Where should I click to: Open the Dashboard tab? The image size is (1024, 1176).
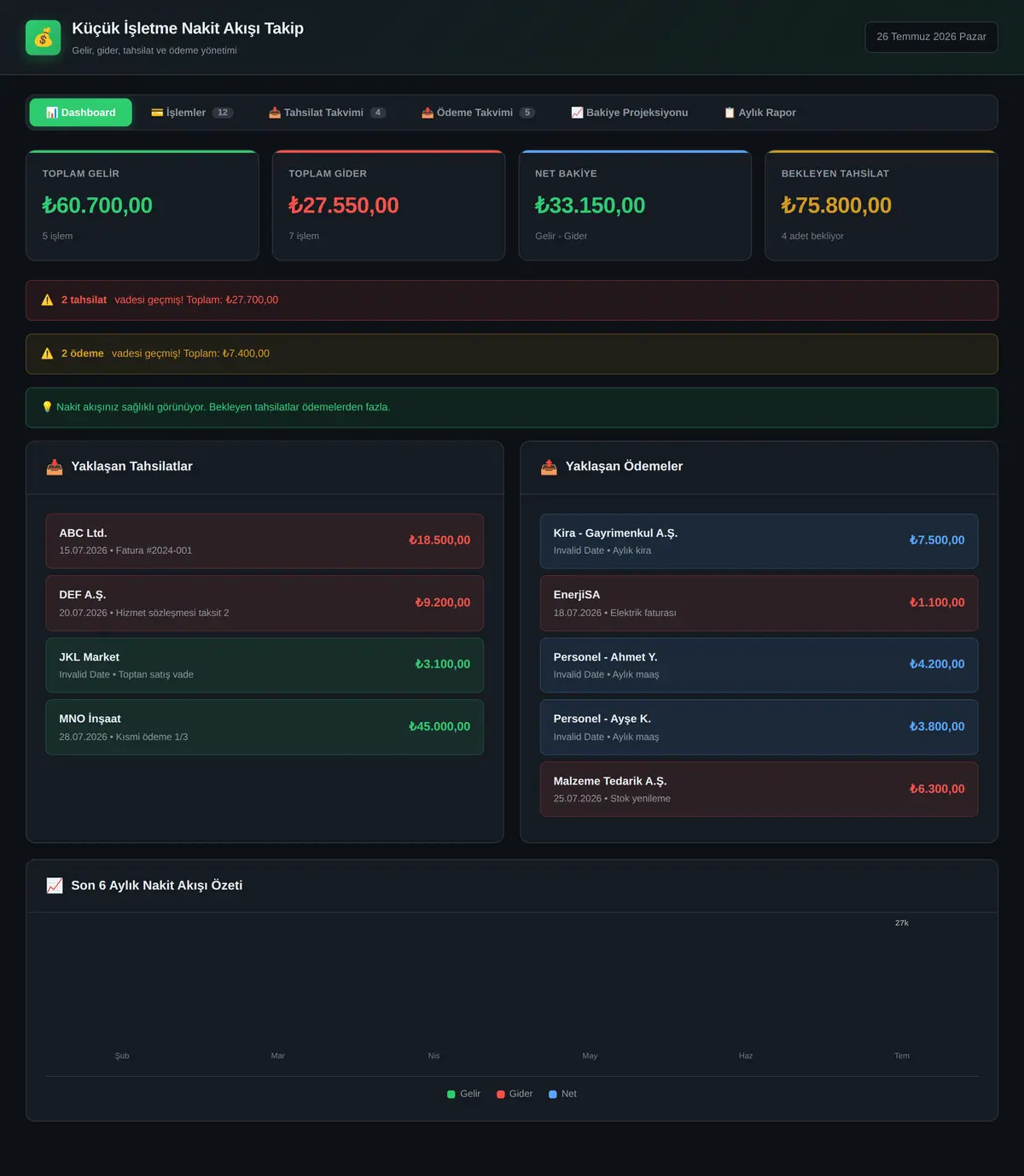81,113
